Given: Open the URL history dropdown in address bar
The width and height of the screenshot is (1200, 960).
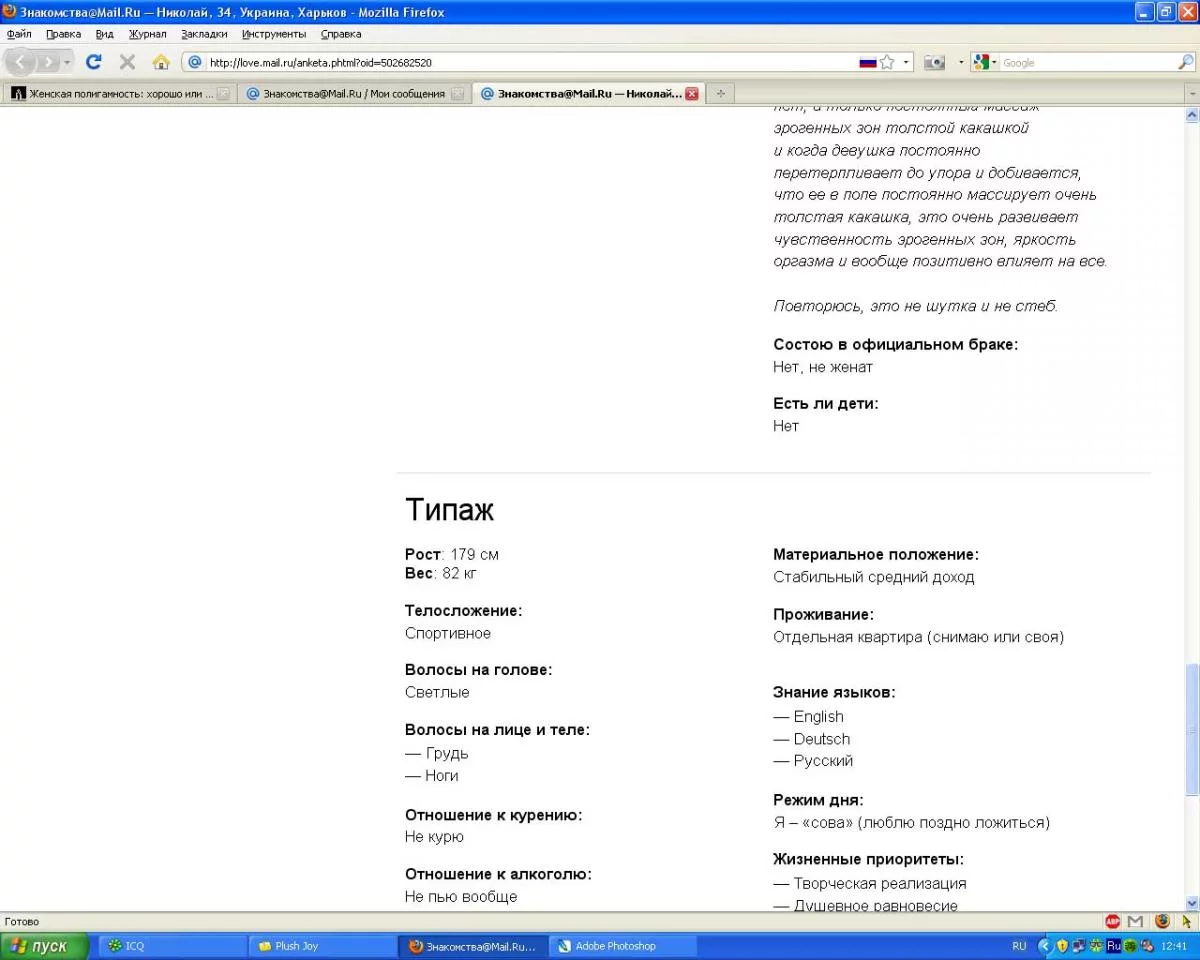Looking at the screenshot, I should [x=907, y=62].
